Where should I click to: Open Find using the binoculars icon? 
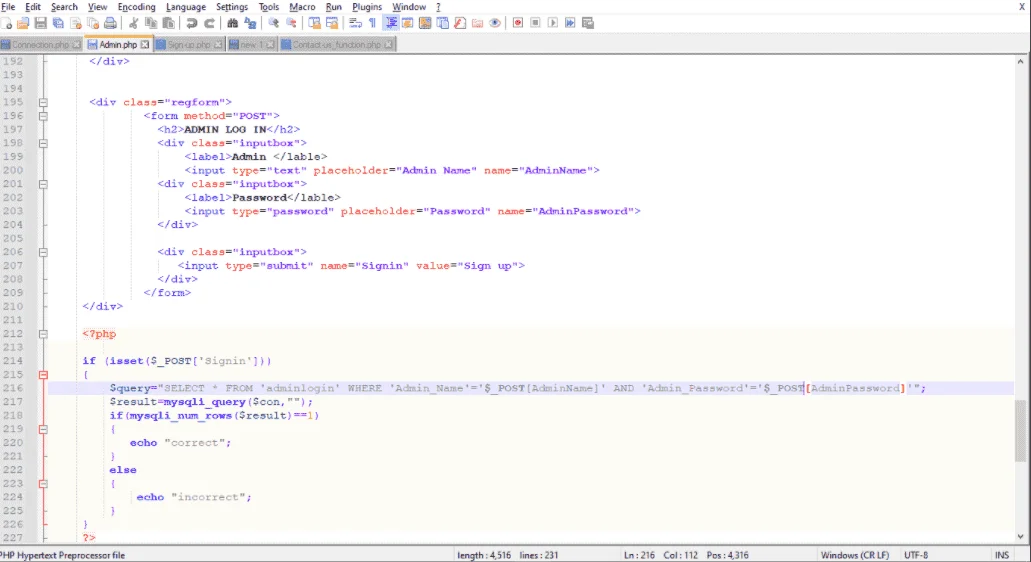pyautogui.click(x=232, y=23)
